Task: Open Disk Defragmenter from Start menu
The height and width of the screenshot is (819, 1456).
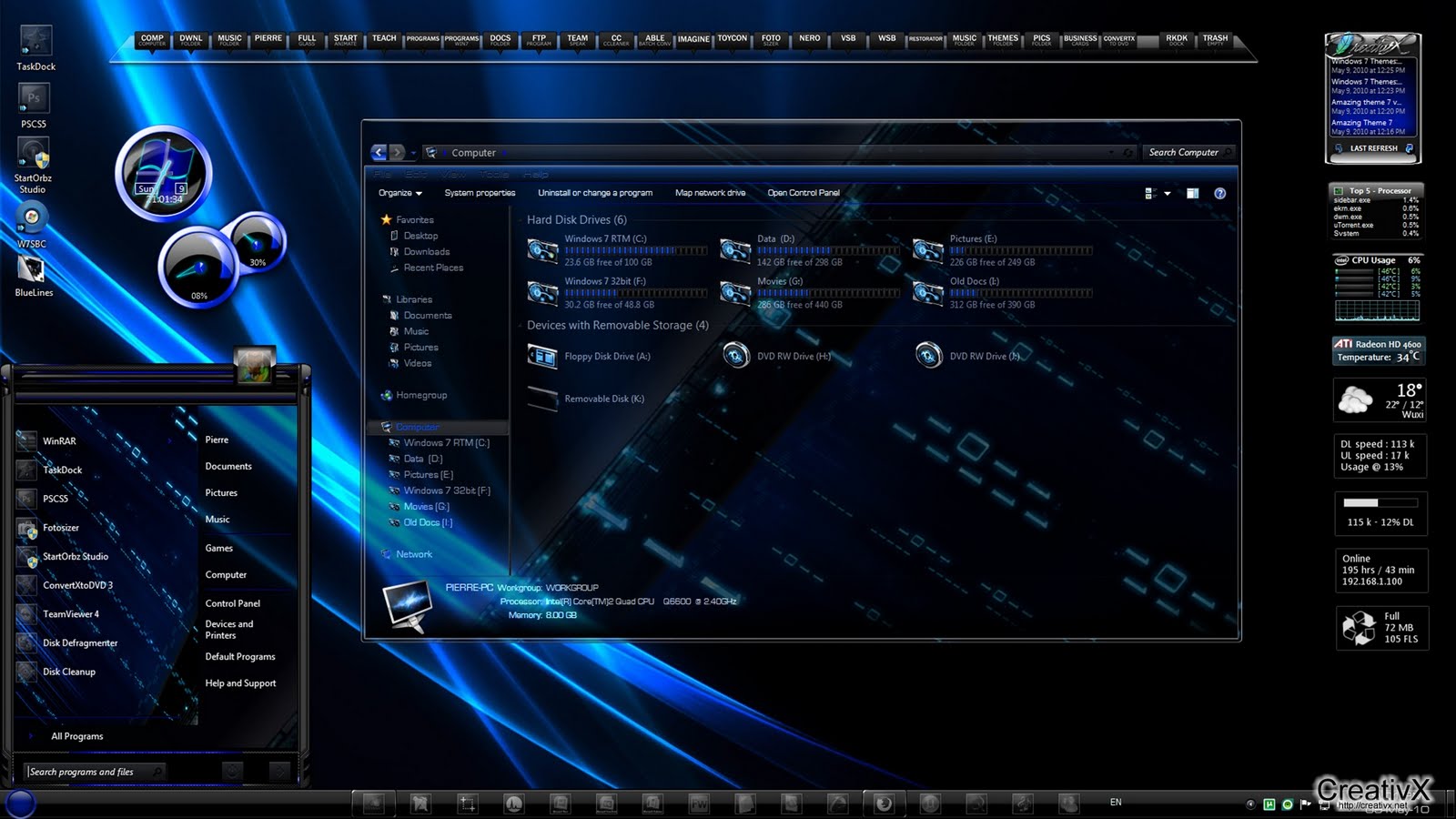Action: 80,643
